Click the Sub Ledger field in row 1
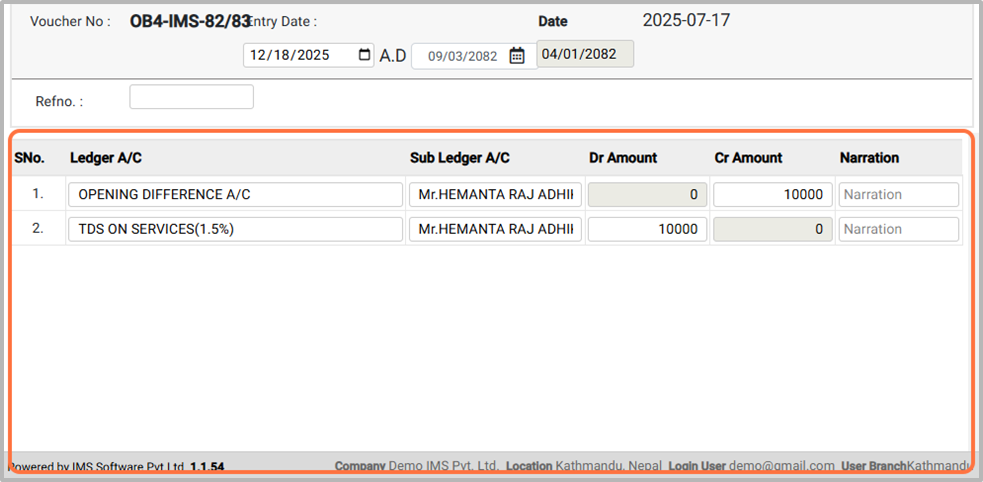The height and width of the screenshot is (482, 983). click(496, 195)
